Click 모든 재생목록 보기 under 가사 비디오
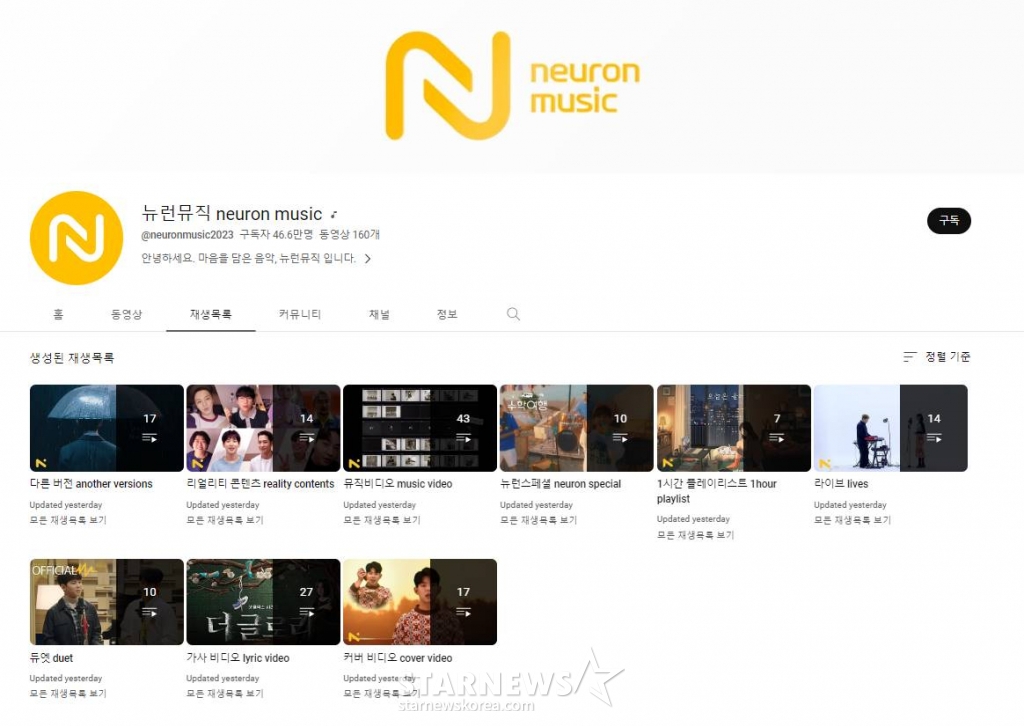 coord(225,693)
